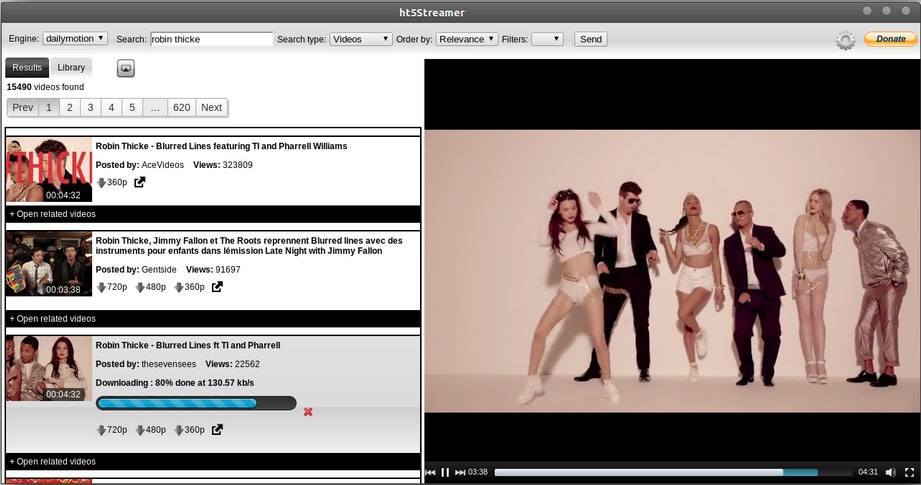Image resolution: width=921 pixels, height=485 pixels.
Task: Open AceVideos video in external browser
Action: tap(140, 182)
